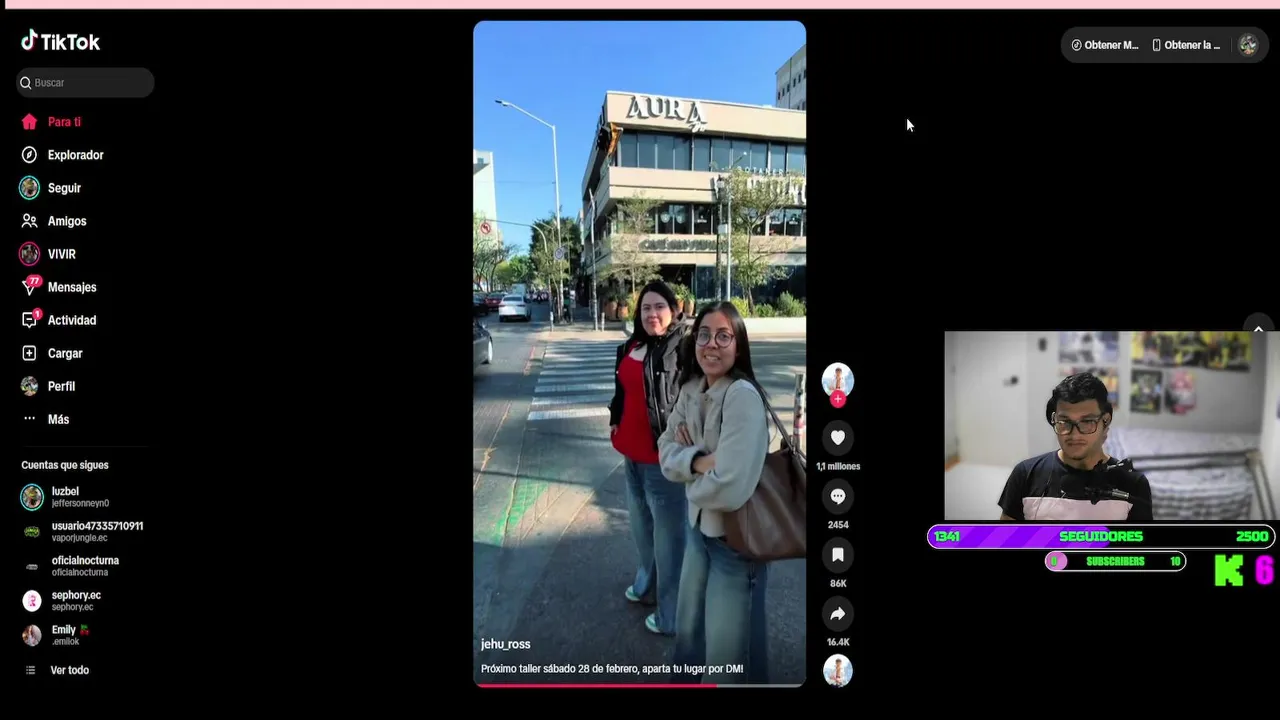
Task: Open profile avatar at top right
Action: point(1248,45)
